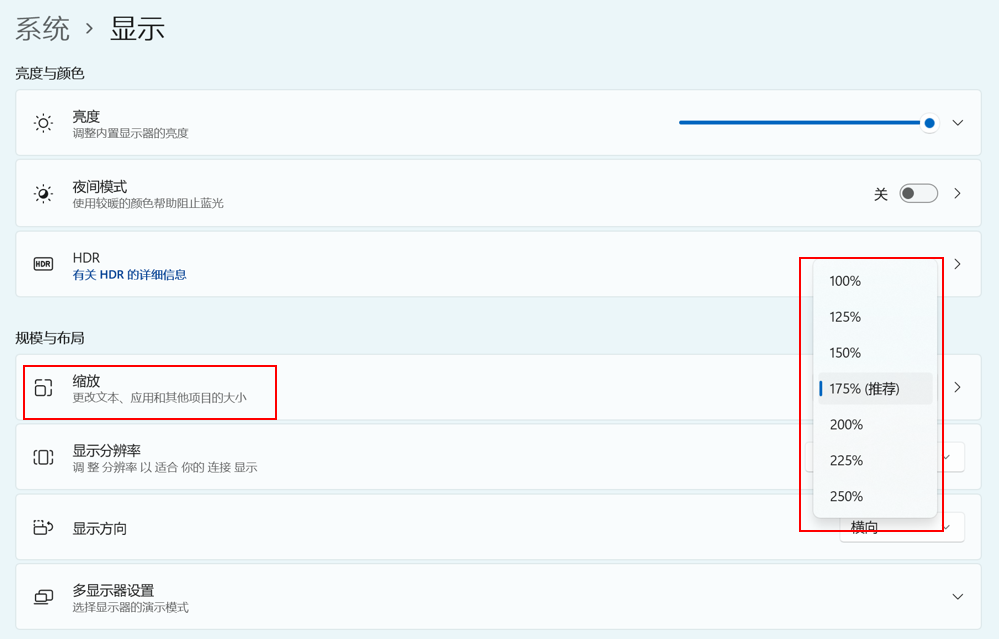Click the multiple displays settings icon
This screenshot has width=999, height=639.
(x=43, y=597)
